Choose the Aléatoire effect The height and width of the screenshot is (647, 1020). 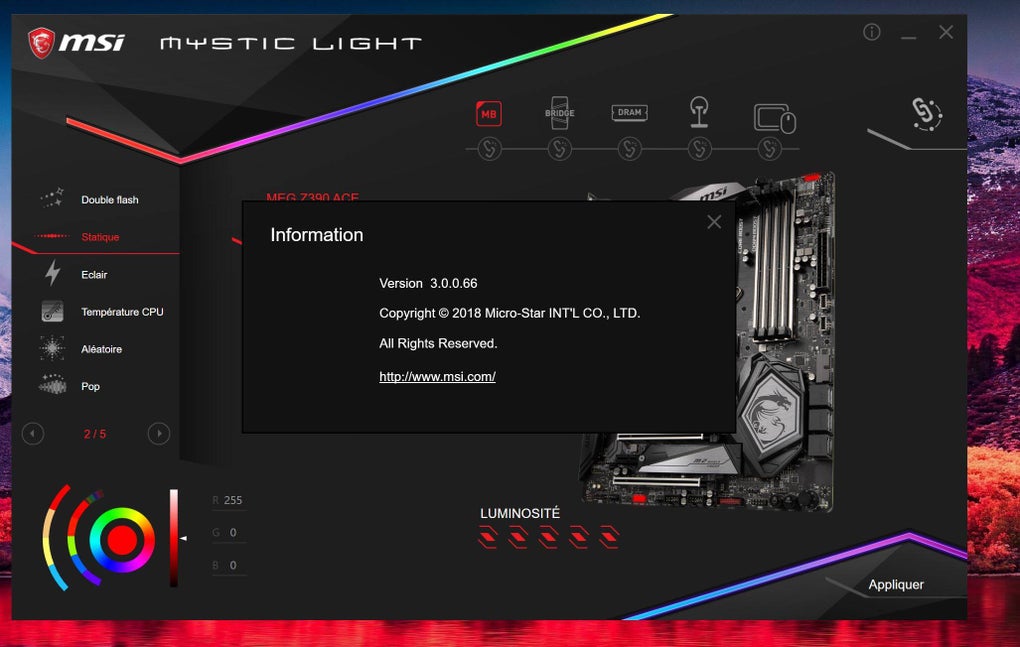tap(101, 349)
